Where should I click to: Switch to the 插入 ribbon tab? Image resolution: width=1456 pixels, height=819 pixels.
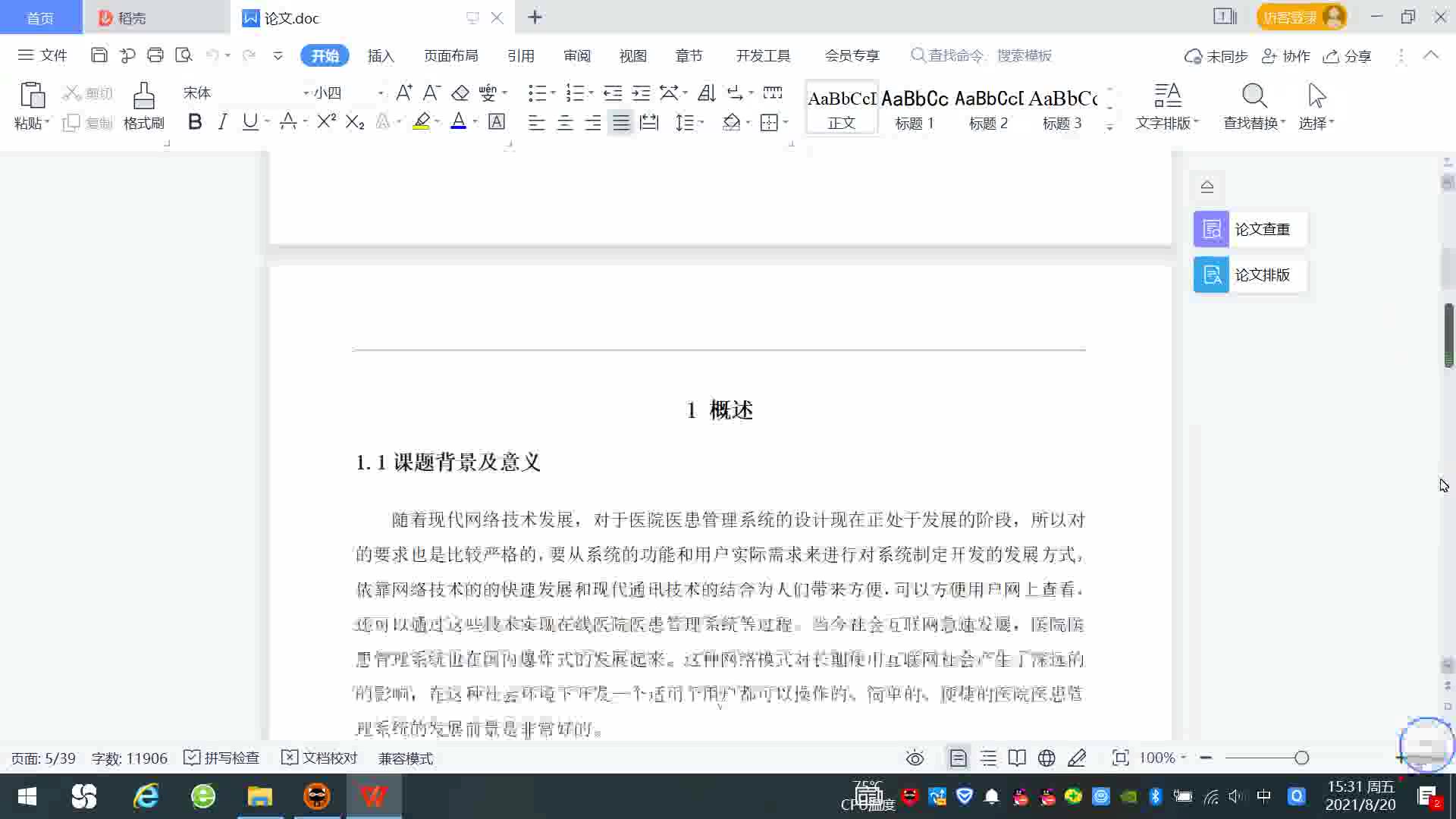[381, 55]
